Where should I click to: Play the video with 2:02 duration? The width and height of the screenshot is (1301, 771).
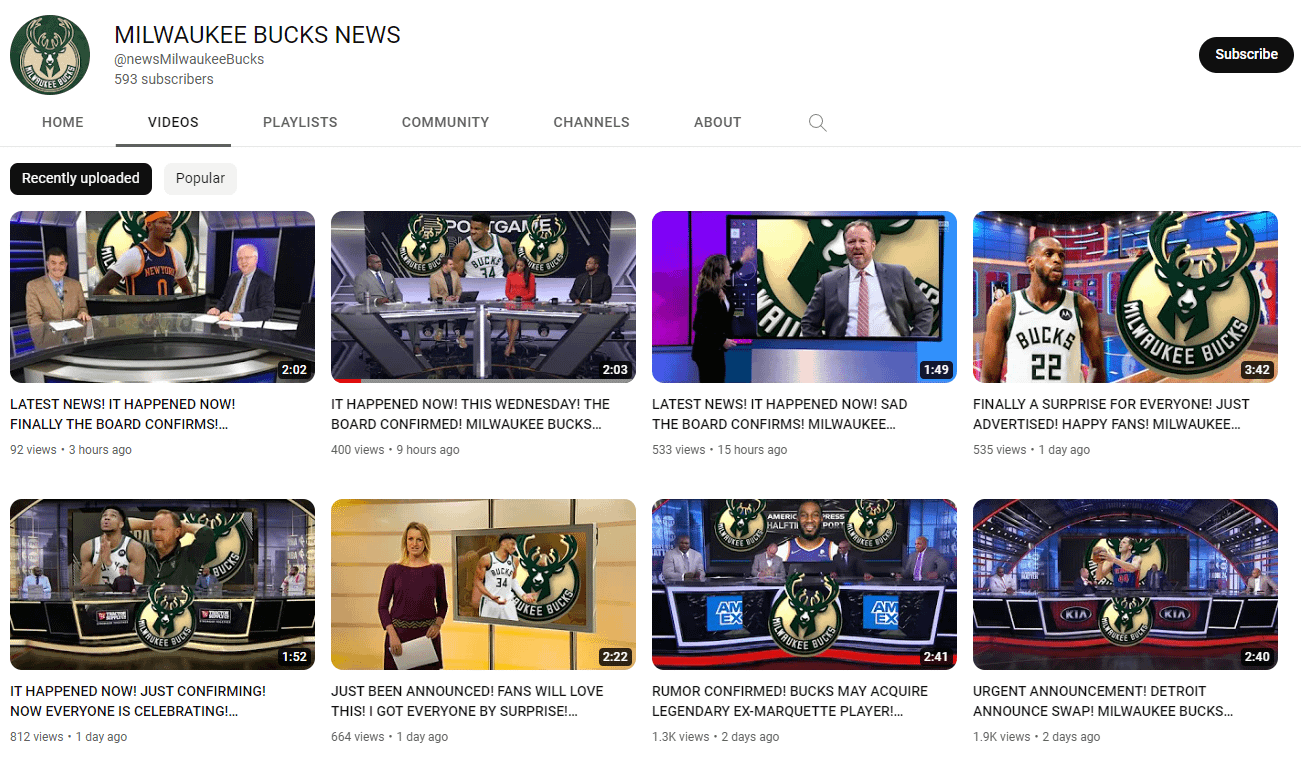pyautogui.click(x=162, y=297)
